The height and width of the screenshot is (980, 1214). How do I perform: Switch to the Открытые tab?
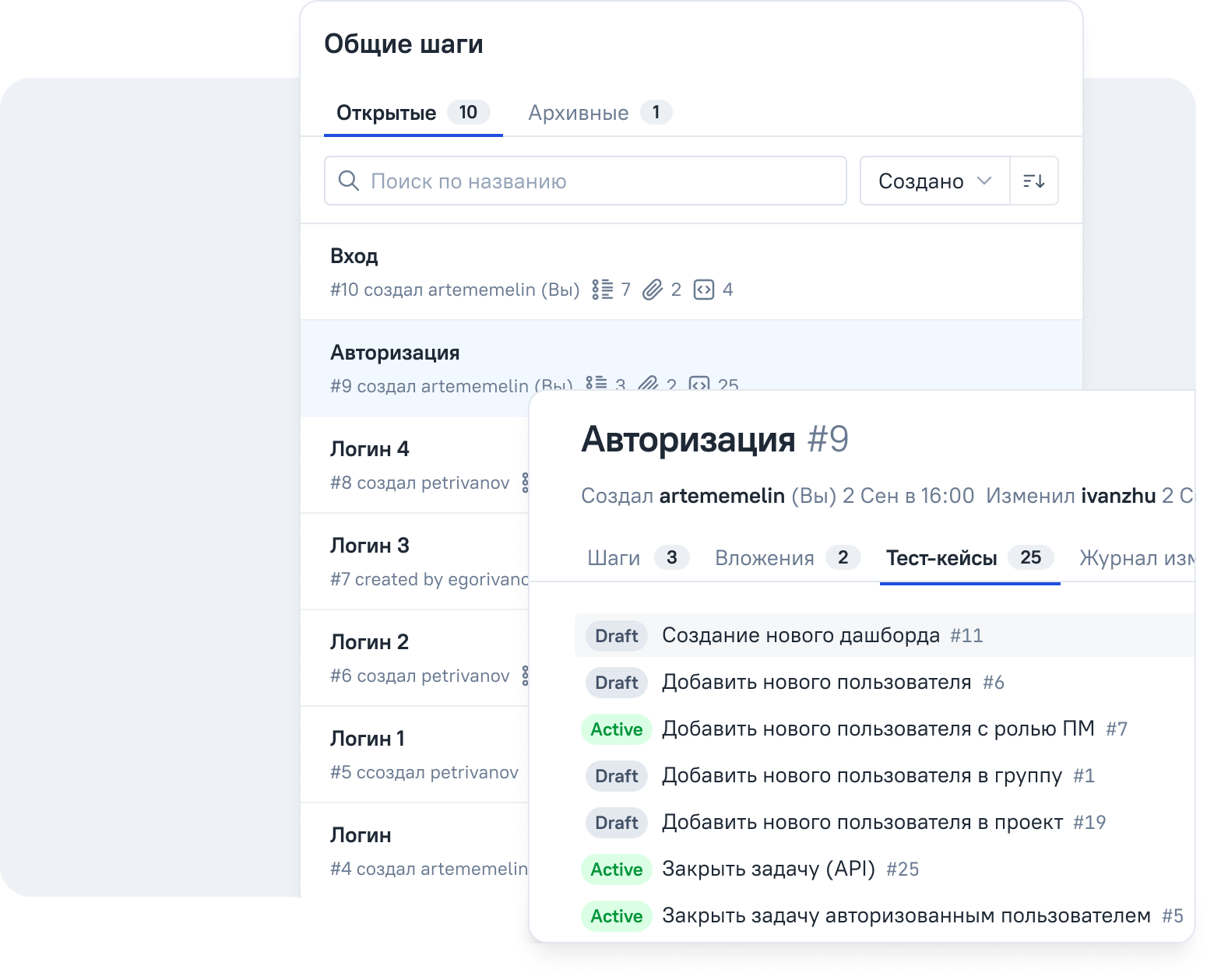point(413,113)
